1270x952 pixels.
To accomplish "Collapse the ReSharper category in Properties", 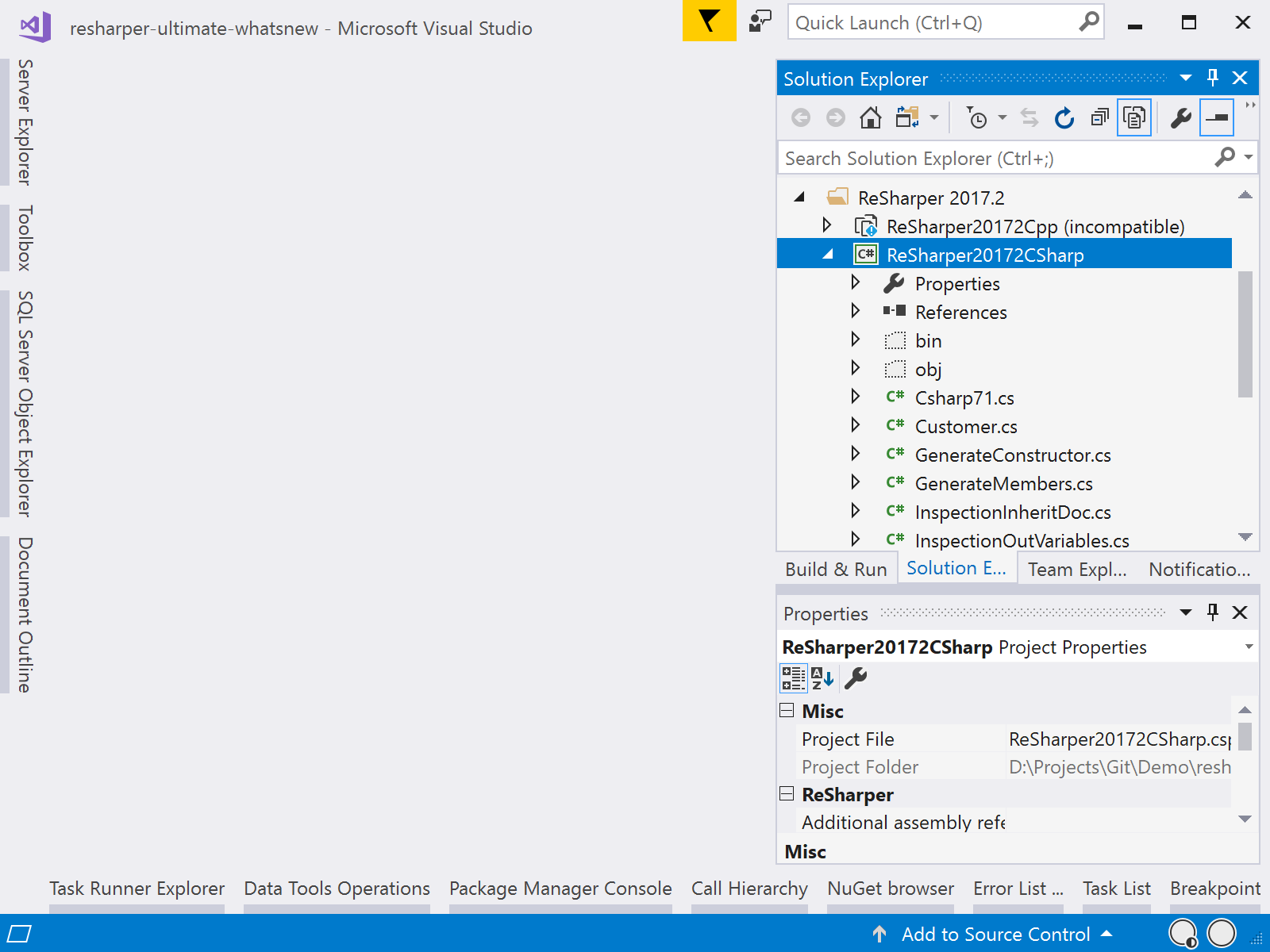I will click(787, 793).
